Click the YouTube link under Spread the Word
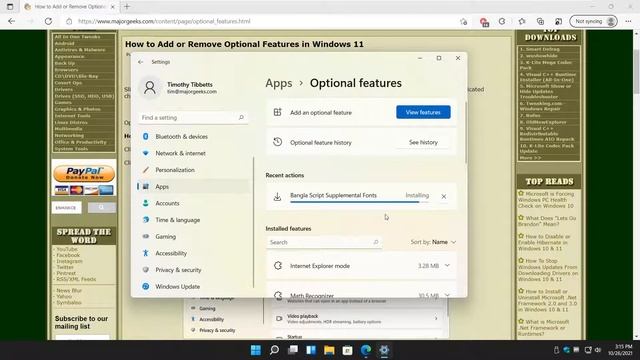This screenshot has height=360, width=640. pyautogui.click(x=67, y=249)
